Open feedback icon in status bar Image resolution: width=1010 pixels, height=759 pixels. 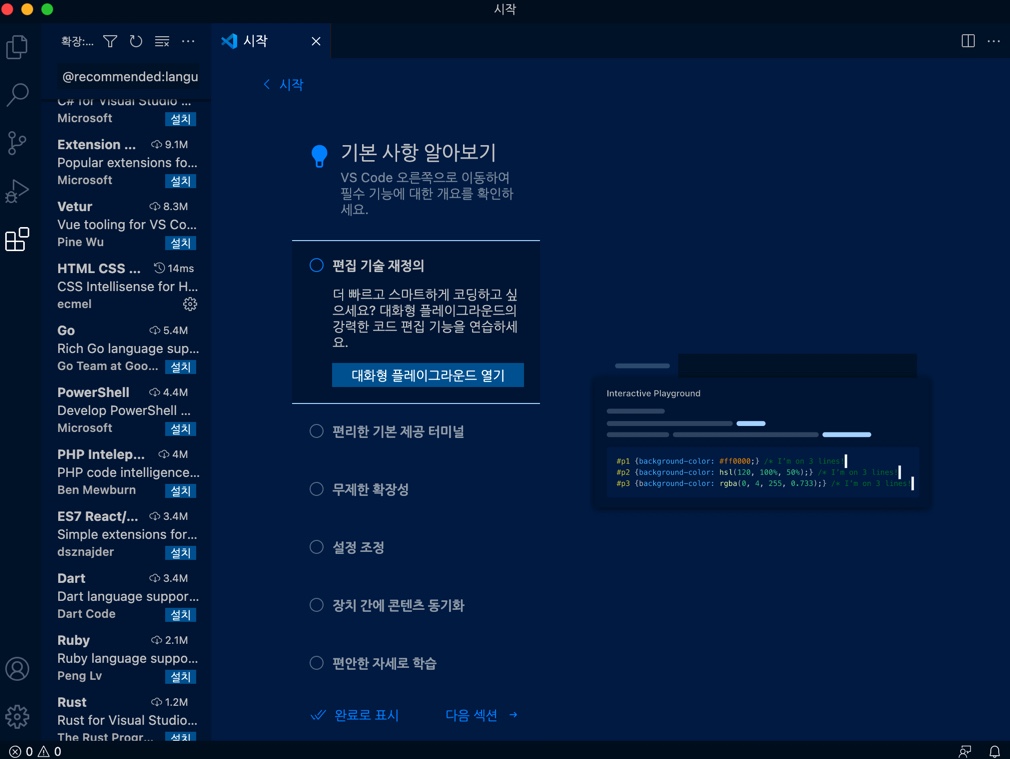pyautogui.click(x=964, y=751)
